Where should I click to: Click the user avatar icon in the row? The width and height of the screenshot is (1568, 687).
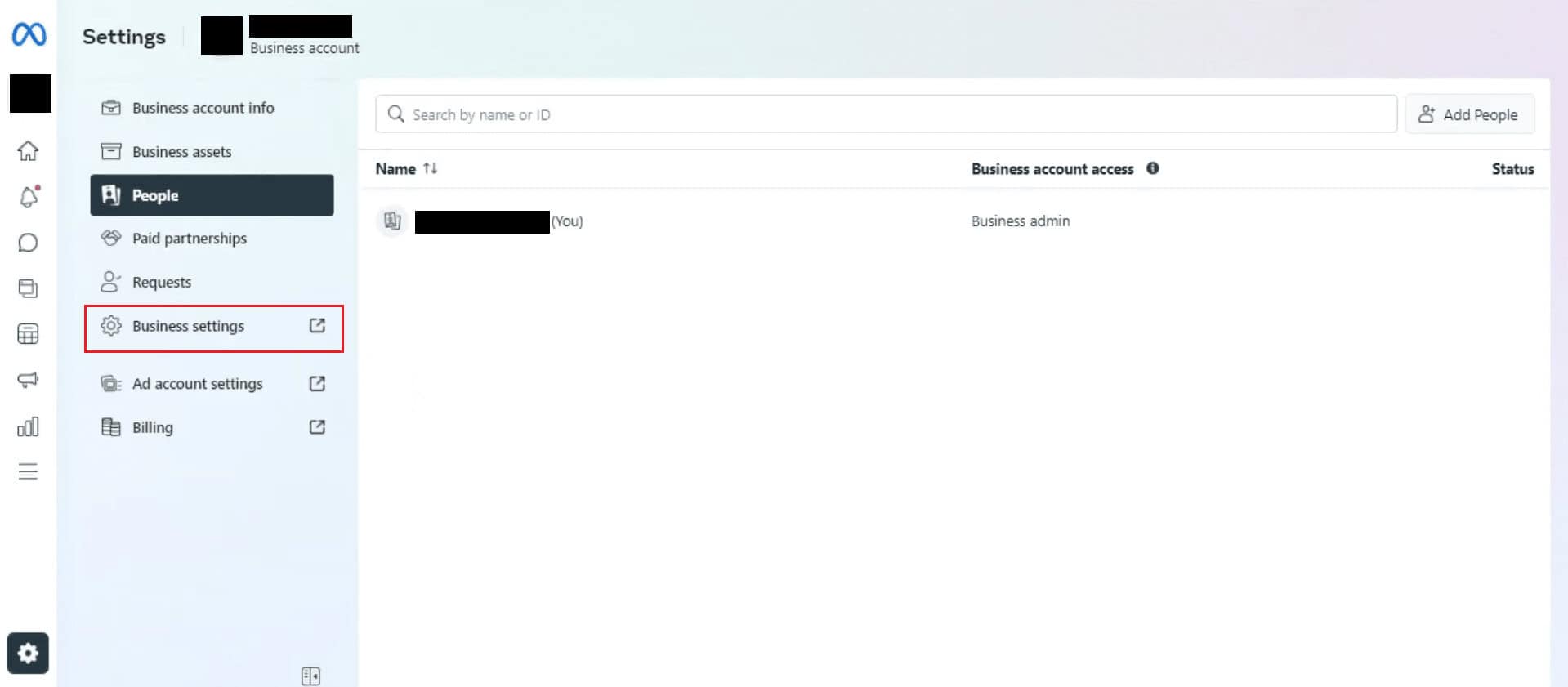point(392,221)
